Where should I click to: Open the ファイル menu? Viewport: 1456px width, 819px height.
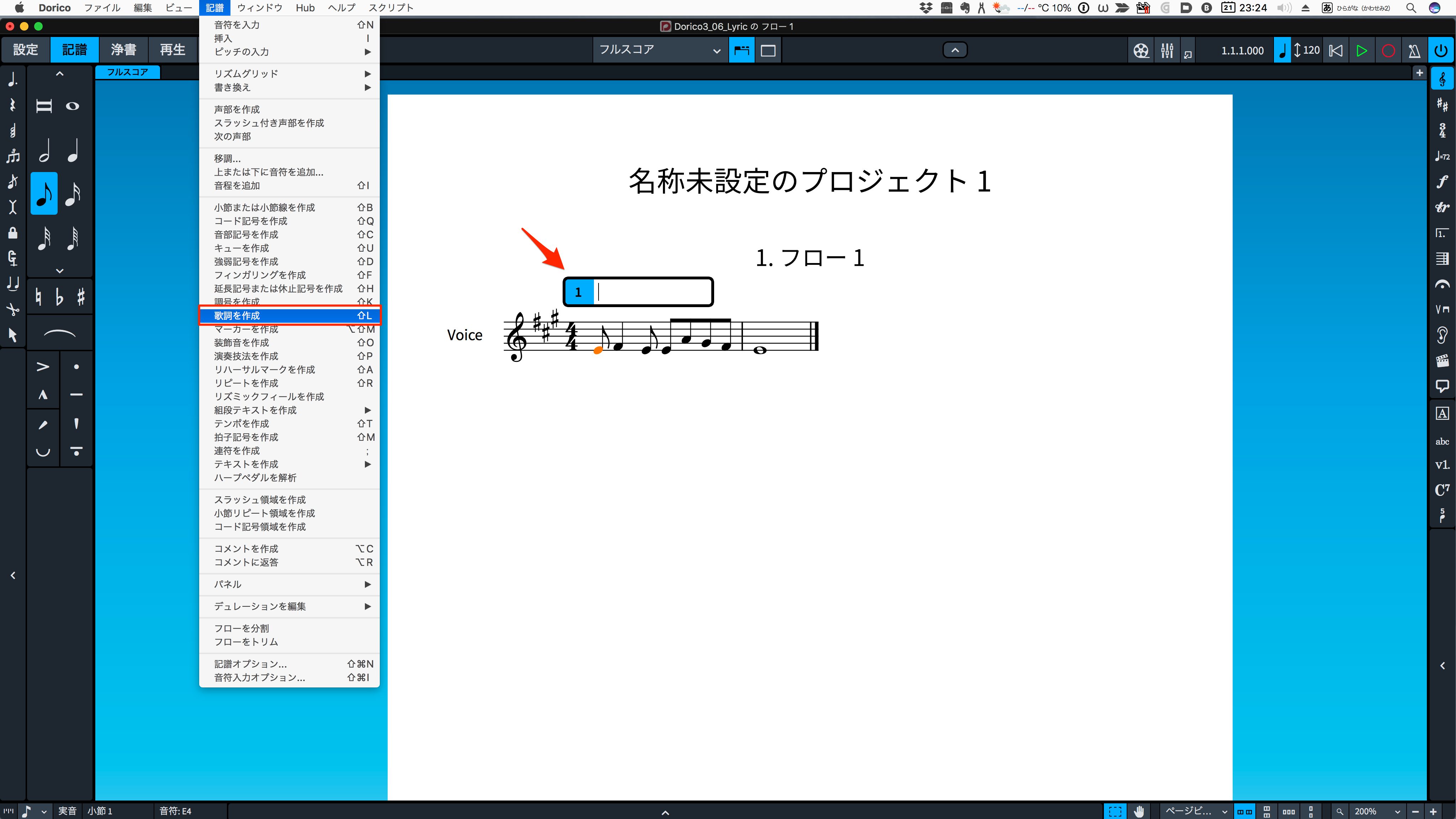click(102, 8)
